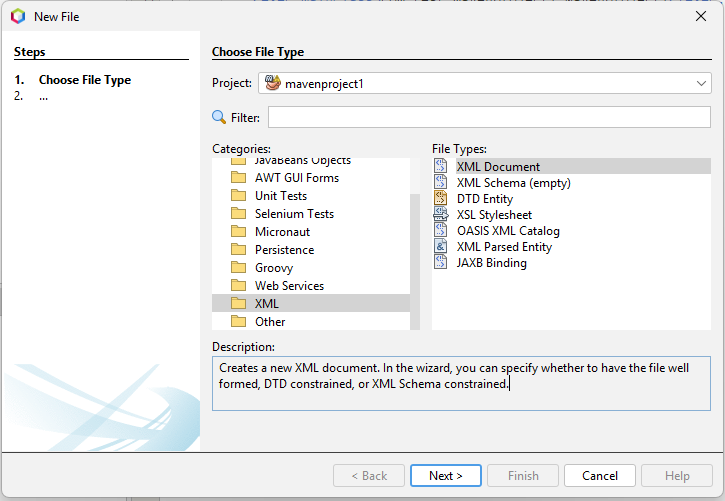Click the Categories list vertical scrollbar
Image resolution: width=725 pixels, height=501 pixels.
point(415,250)
